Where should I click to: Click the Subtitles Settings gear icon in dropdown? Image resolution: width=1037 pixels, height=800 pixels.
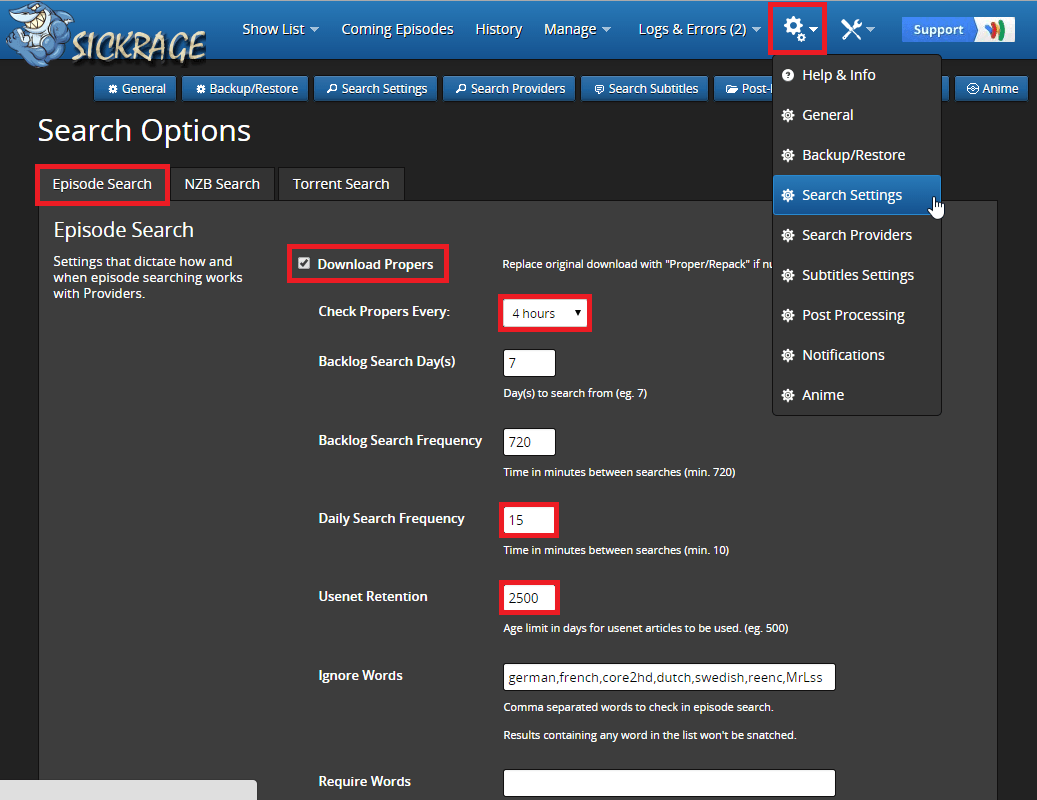(x=788, y=275)
